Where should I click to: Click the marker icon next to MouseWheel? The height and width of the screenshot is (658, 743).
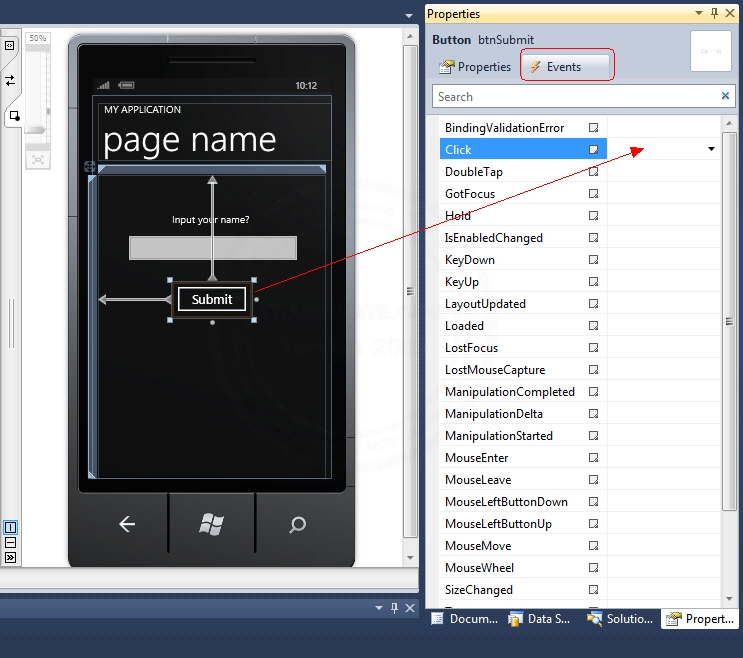[x=593, y=568]
